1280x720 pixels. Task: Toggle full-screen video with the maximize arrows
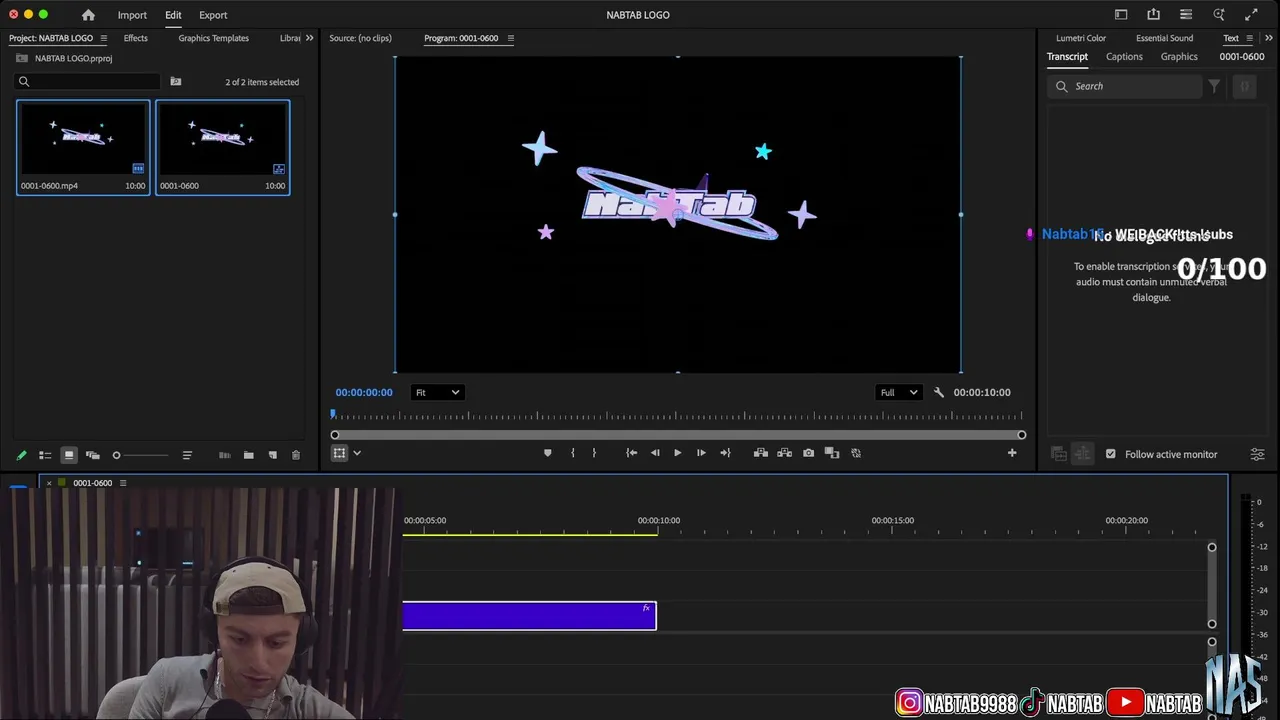(x=1251, y=15)
